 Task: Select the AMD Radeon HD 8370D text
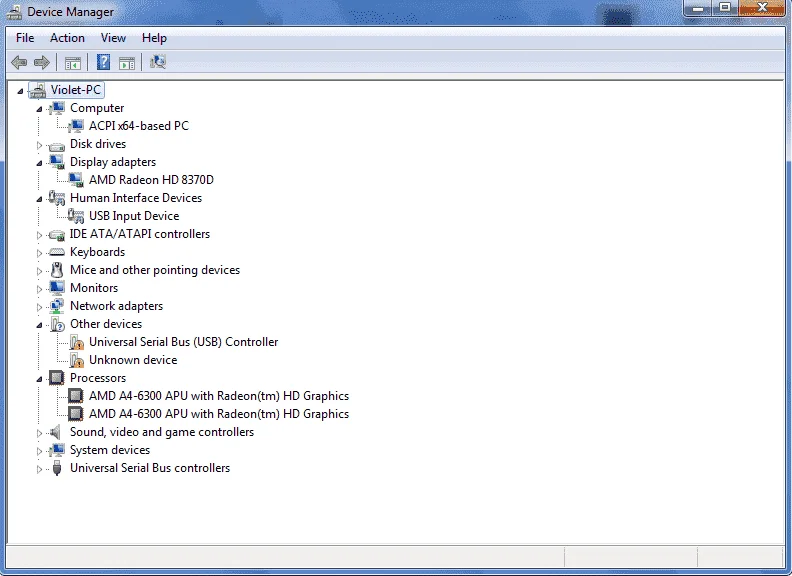(x=152, y=180)
